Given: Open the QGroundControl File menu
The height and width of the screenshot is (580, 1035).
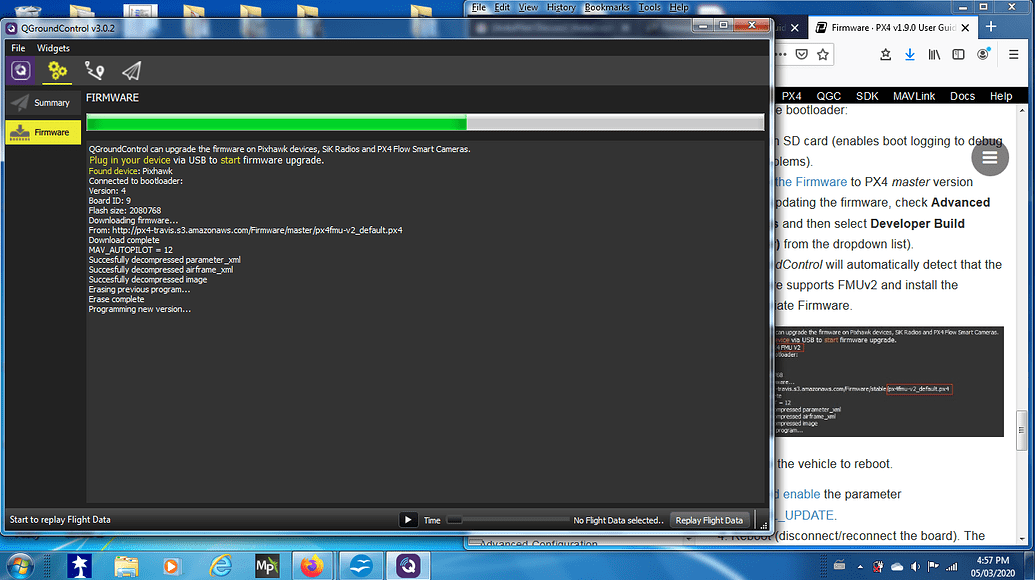Looking at the screenshot, I should coord(18,48).
